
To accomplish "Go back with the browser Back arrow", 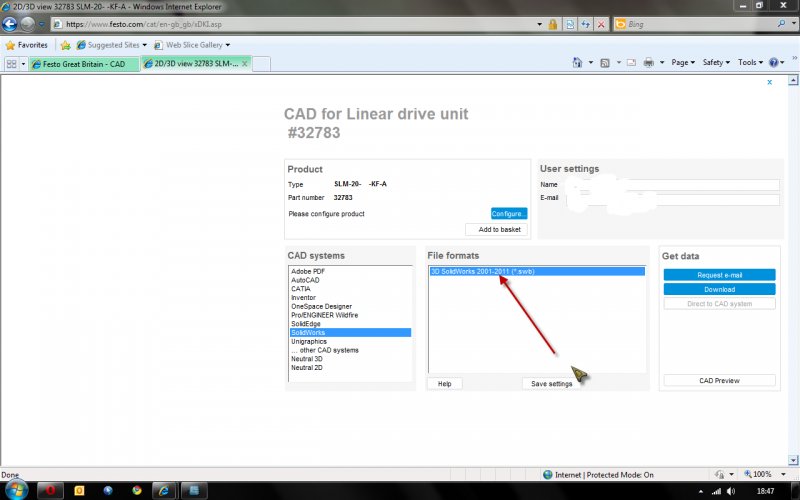I will point(10,24).
